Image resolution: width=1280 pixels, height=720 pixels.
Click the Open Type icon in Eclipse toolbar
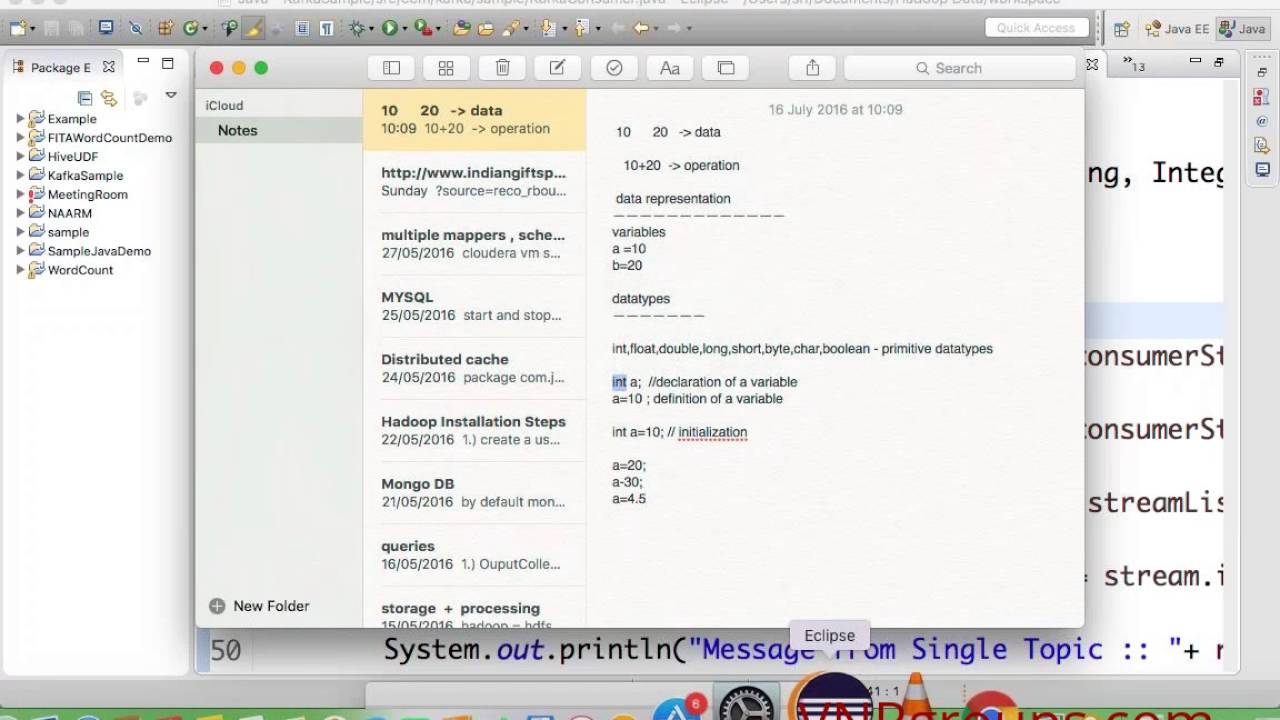461,29
